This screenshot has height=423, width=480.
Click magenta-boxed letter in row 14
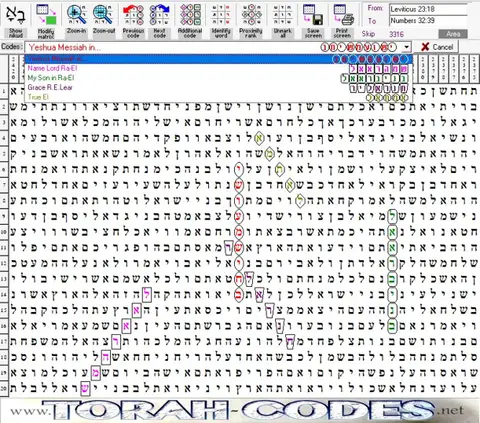147,295
